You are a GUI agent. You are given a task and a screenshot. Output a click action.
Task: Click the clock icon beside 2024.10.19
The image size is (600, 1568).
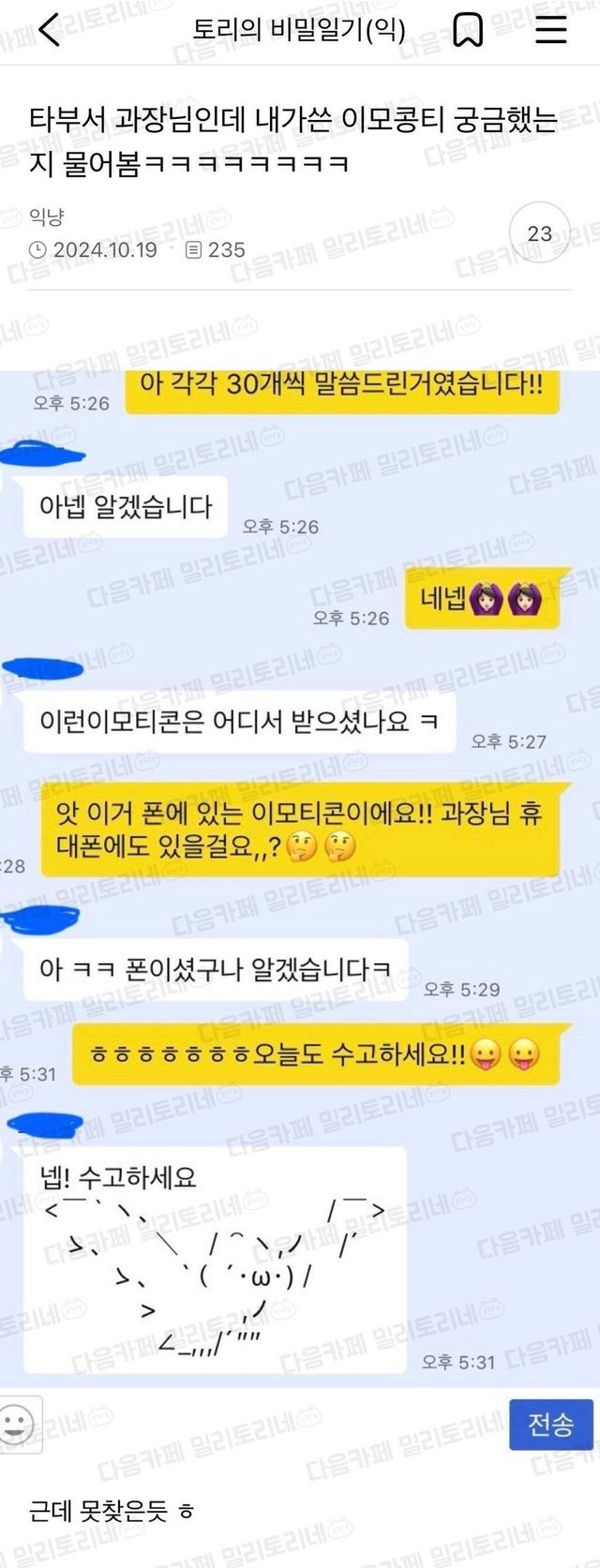coord(37,250)
